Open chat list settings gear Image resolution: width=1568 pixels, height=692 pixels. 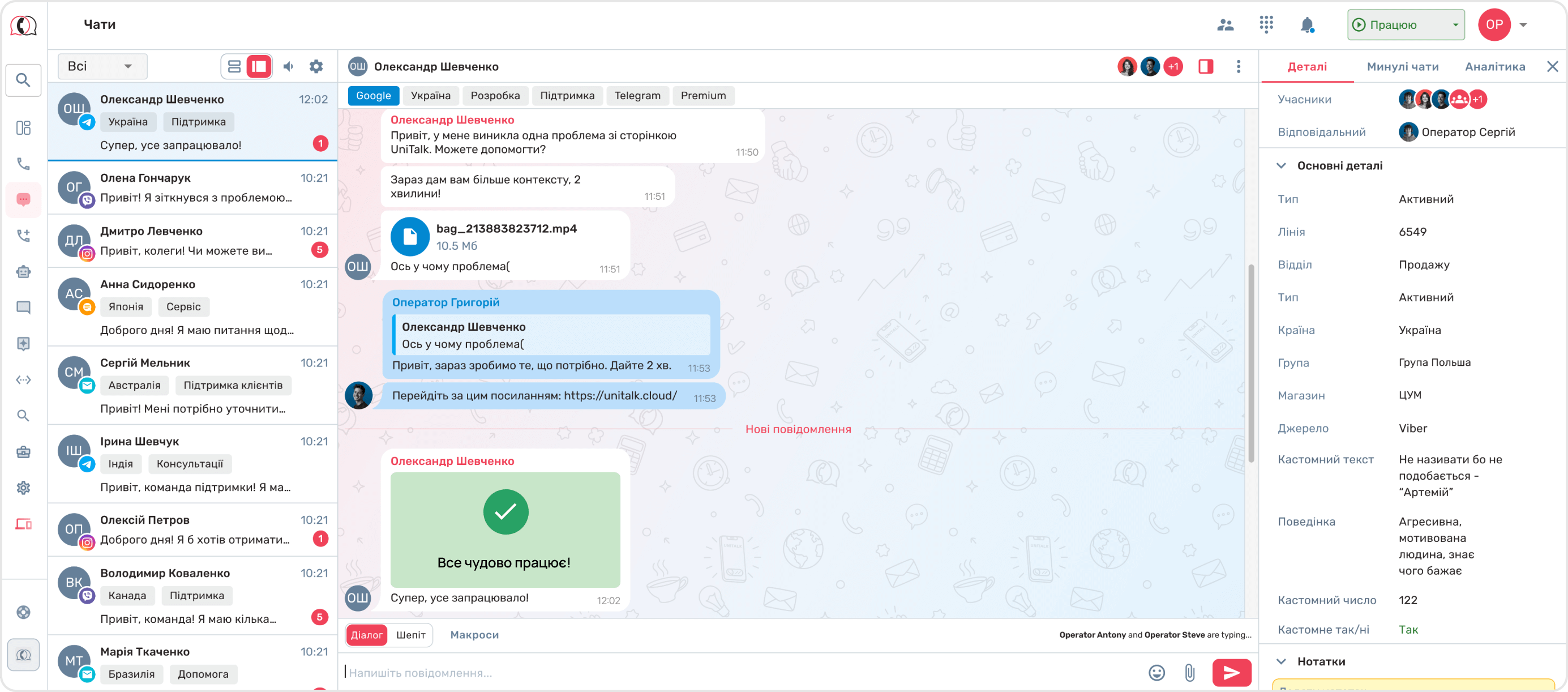tap(316, 66)
